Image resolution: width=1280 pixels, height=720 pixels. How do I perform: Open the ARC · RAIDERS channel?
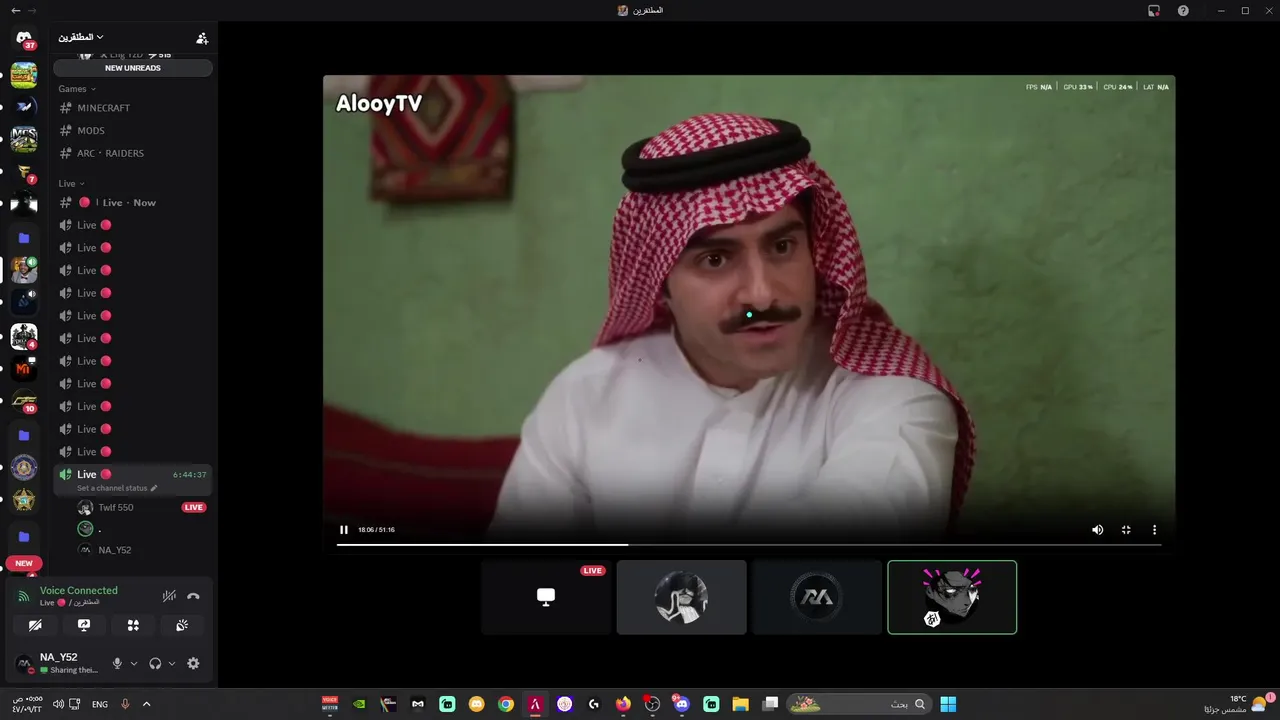point(133,154)
